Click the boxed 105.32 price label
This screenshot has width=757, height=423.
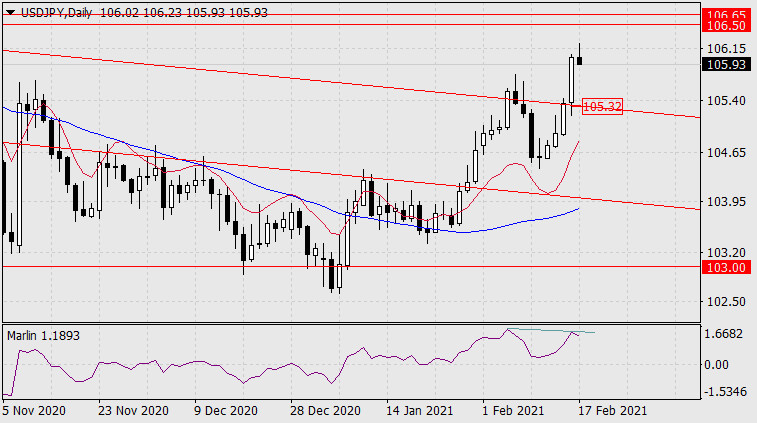click(x=602, y=106)
